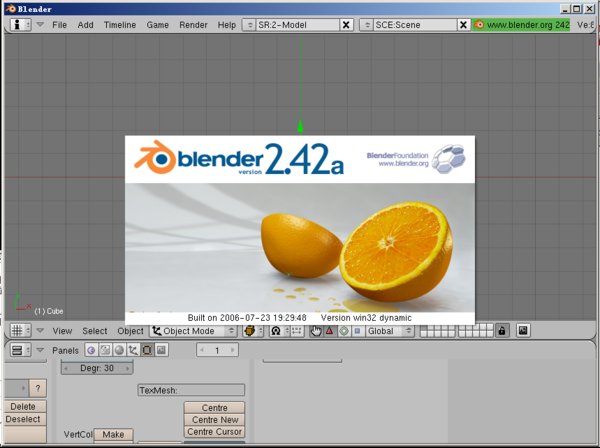Image resolution: width=600 pixels, height=448 pixels.
Task: Toggle the first group of layer buttons
Action: [438, 331]
